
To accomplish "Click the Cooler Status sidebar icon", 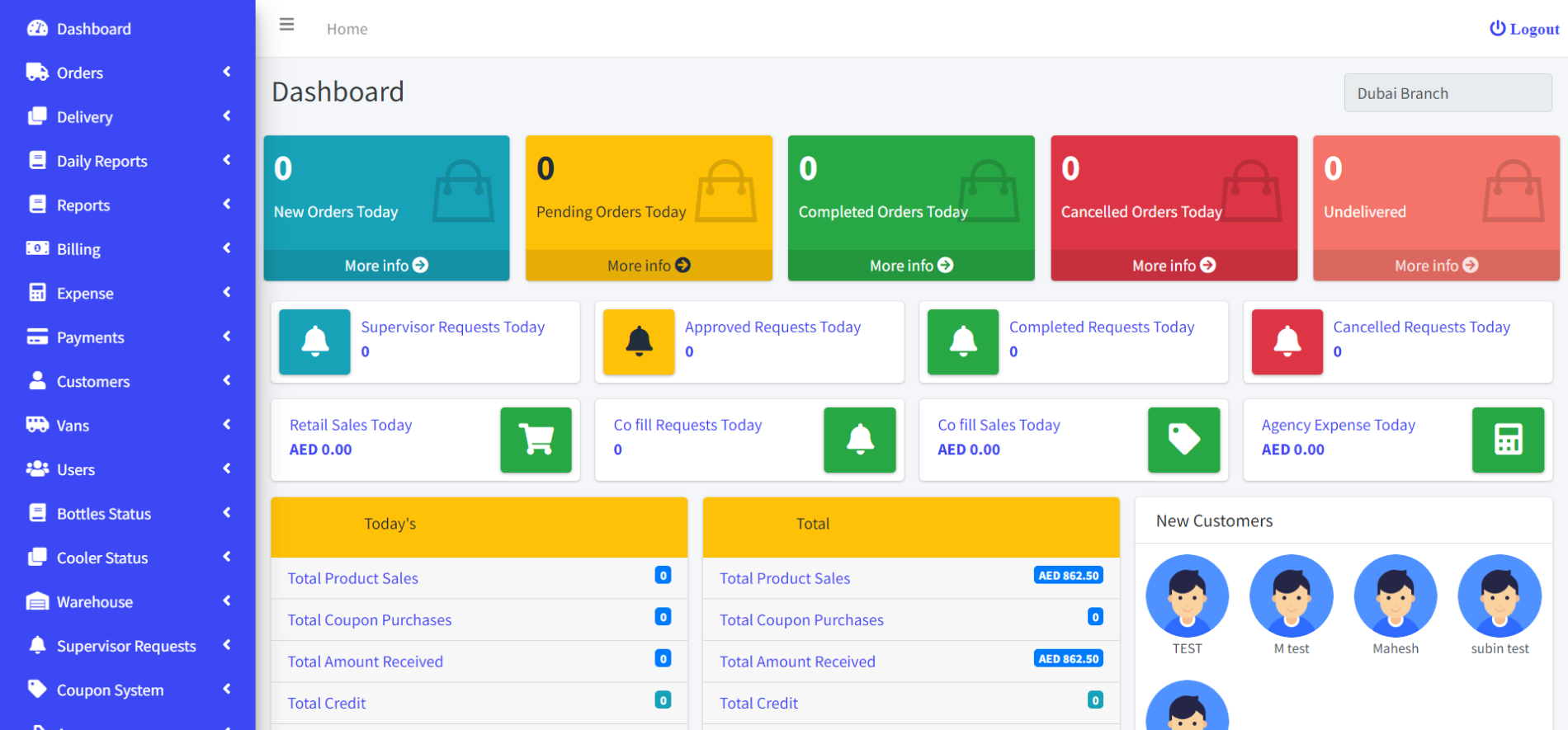I will point(37,557).
